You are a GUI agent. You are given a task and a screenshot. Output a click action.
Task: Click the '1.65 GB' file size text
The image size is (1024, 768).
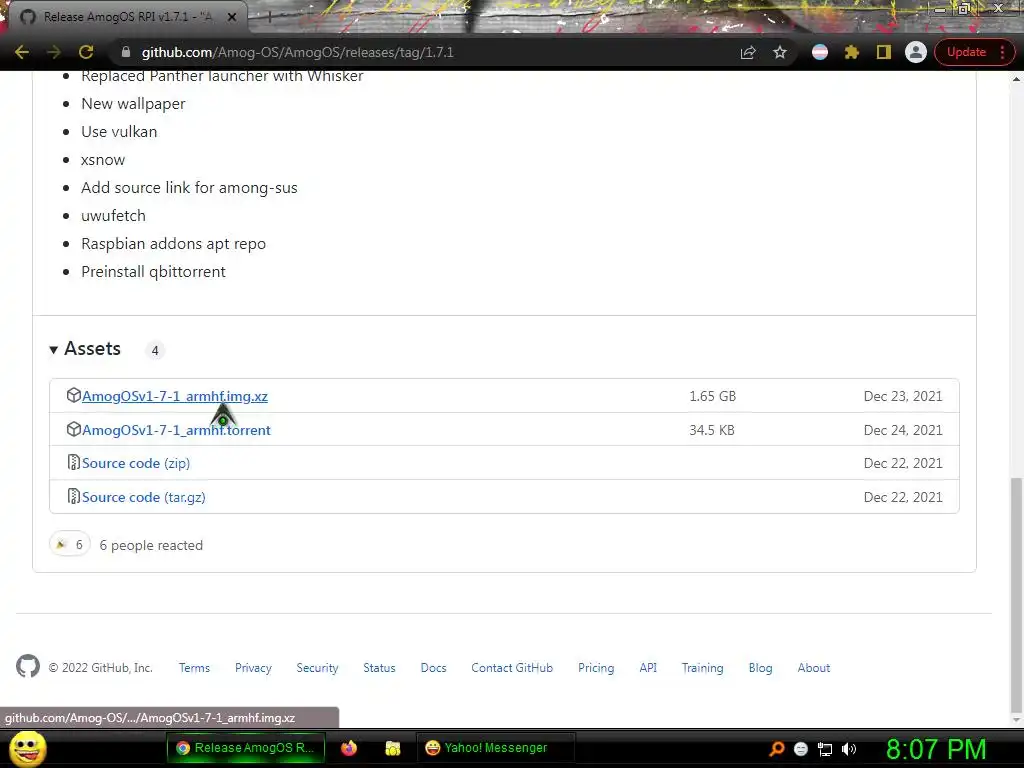tap(712, 396)
